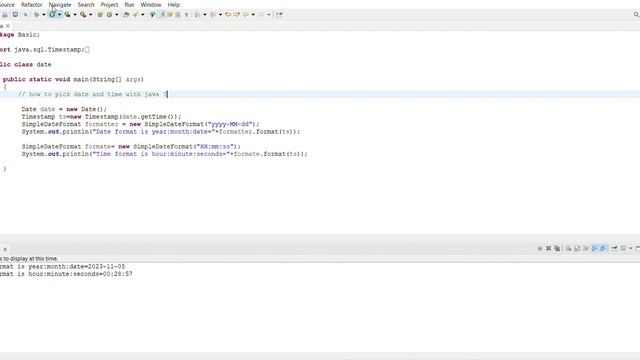Toggle Show Console When Standard Out Changes
This screenshot has width=640, height=360.
click(595, 248)
